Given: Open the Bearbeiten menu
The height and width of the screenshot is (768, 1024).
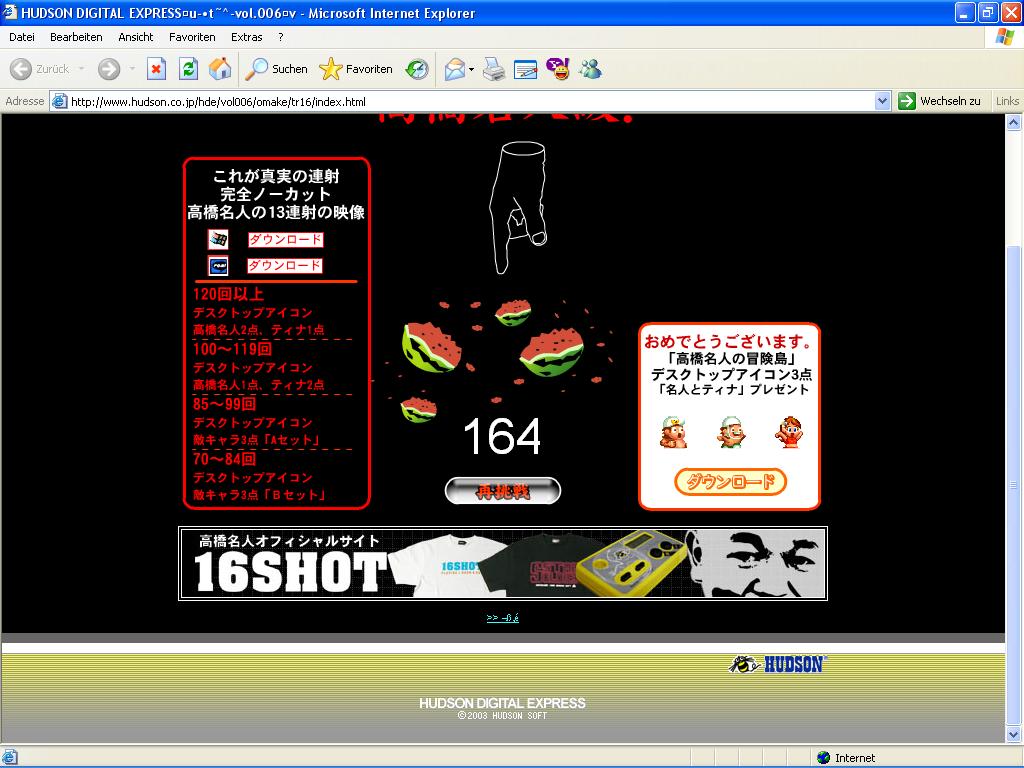Looking at the screenshot, I should 76,37.
